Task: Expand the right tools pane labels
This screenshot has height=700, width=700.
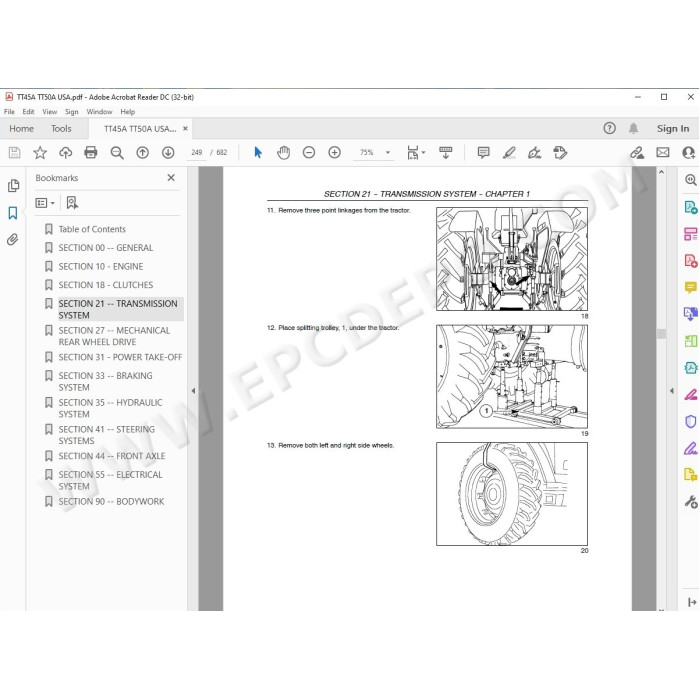Action: [692, 602]
